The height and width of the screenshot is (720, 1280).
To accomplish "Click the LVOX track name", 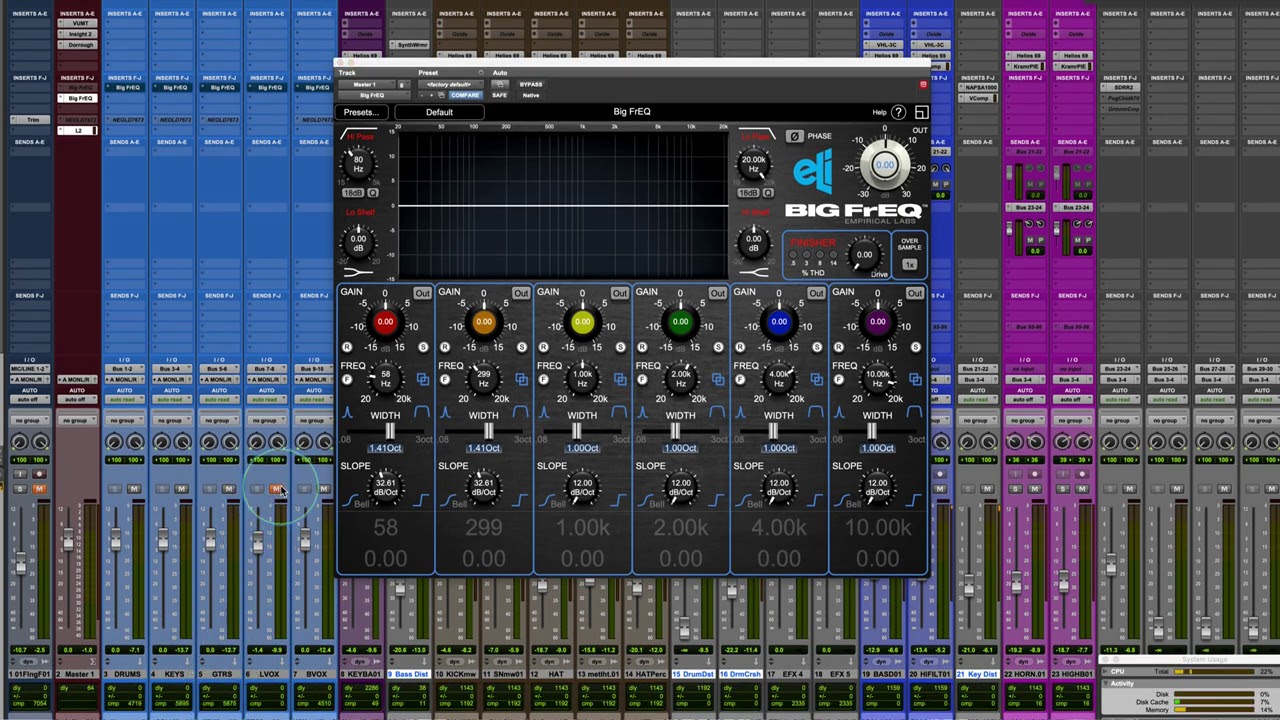I will coord(270,675).
